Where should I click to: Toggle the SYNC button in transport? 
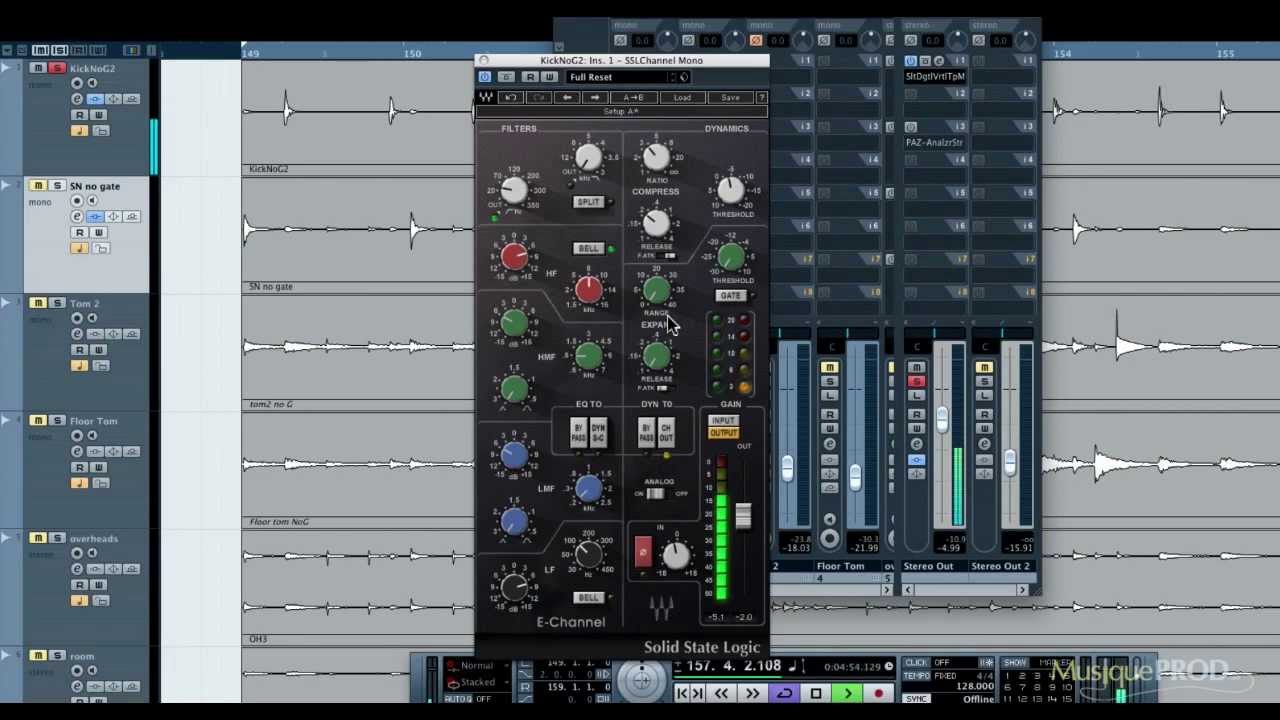(916, 698)
